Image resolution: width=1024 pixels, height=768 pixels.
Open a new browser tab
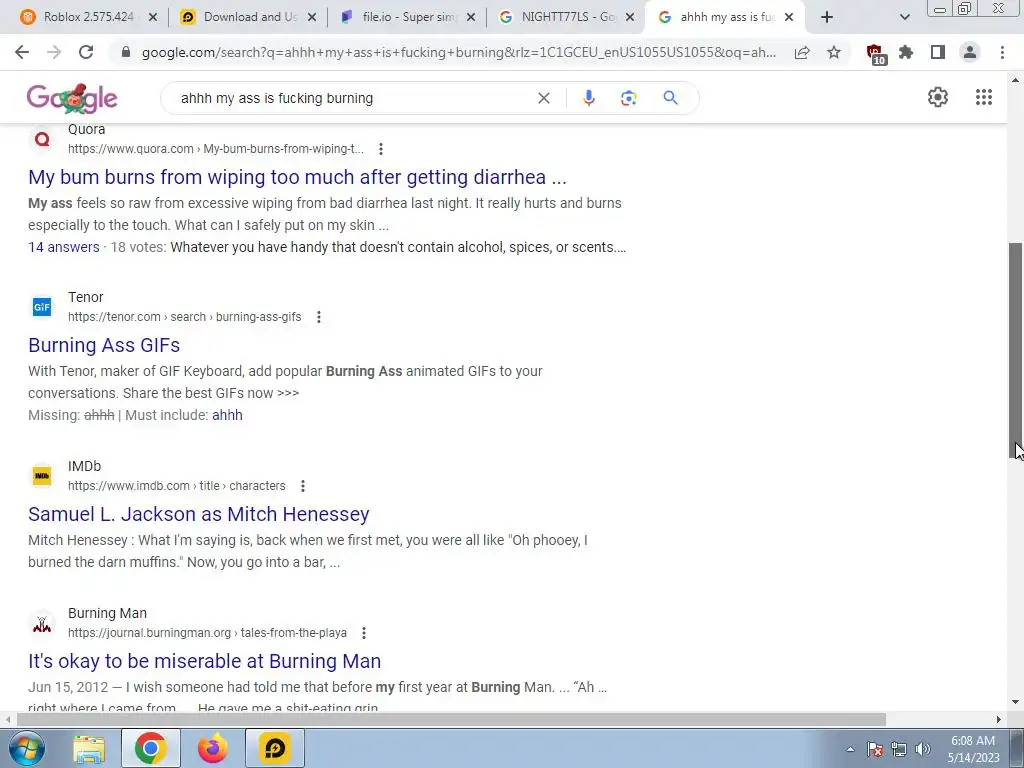pyautogui.click(x=827, y=17)
